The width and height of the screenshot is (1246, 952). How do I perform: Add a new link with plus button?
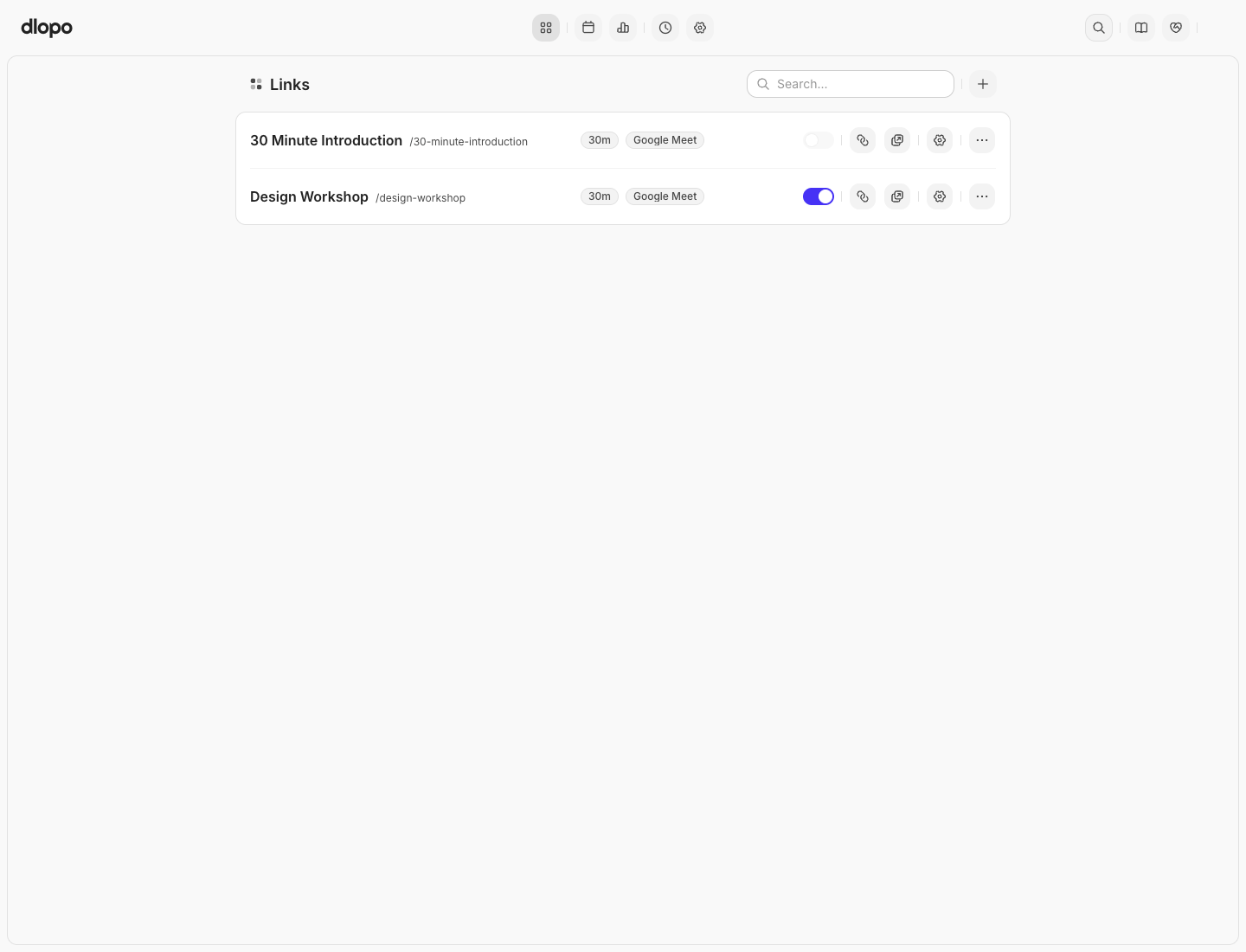click(983, 84)
